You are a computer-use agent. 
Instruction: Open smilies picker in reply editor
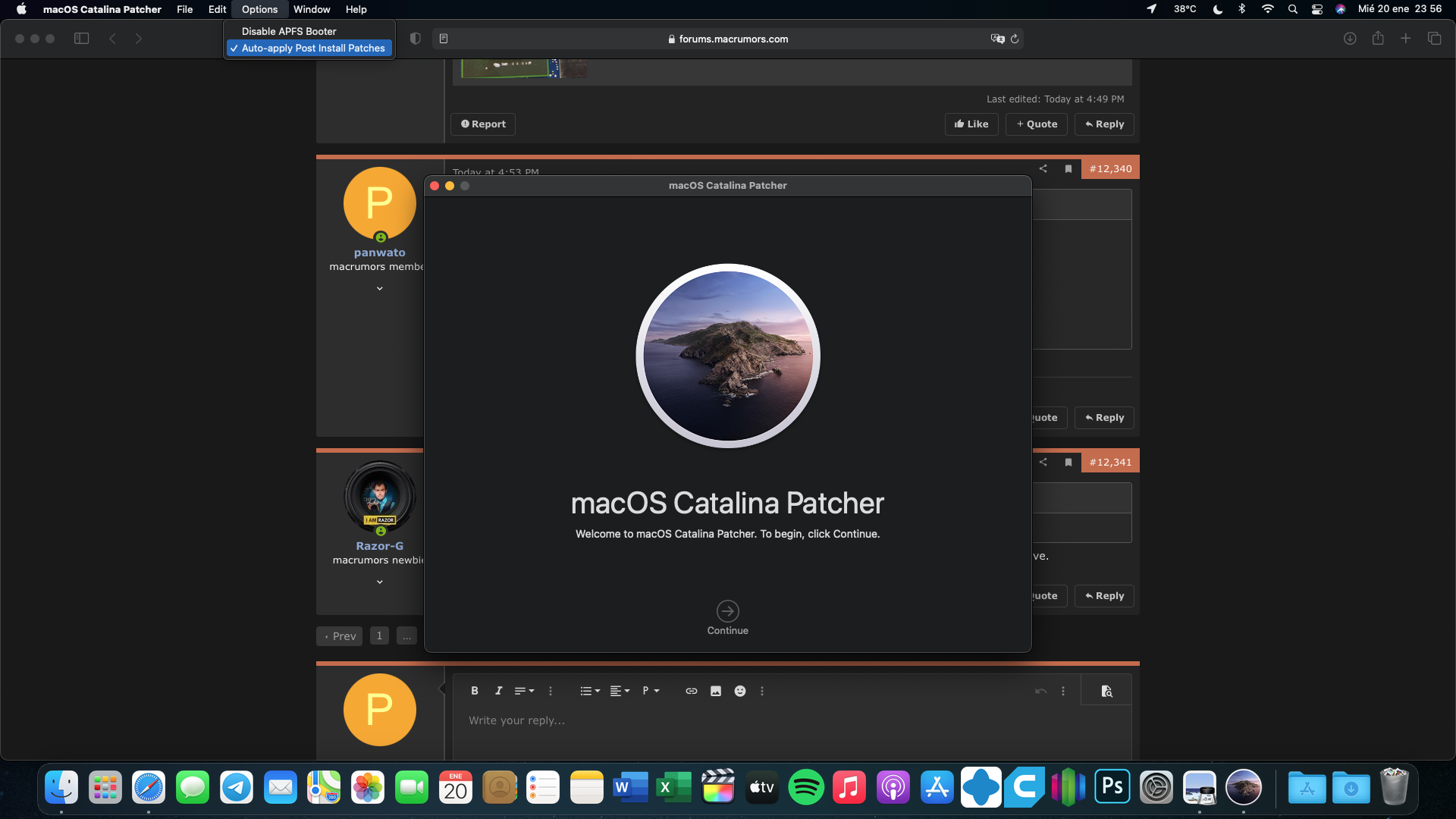(740, 691)
